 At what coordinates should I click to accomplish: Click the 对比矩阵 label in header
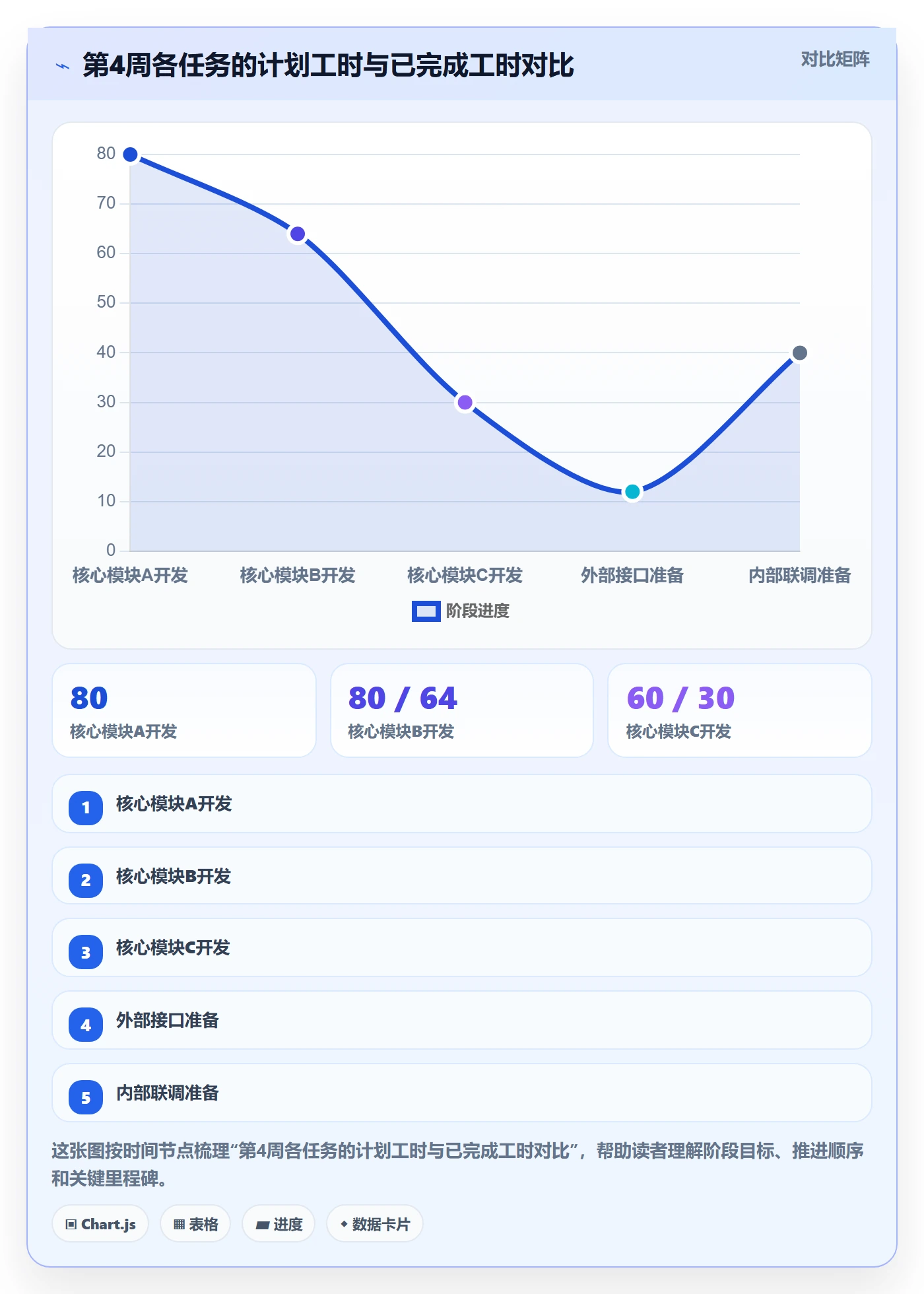[x=835, y=59]
